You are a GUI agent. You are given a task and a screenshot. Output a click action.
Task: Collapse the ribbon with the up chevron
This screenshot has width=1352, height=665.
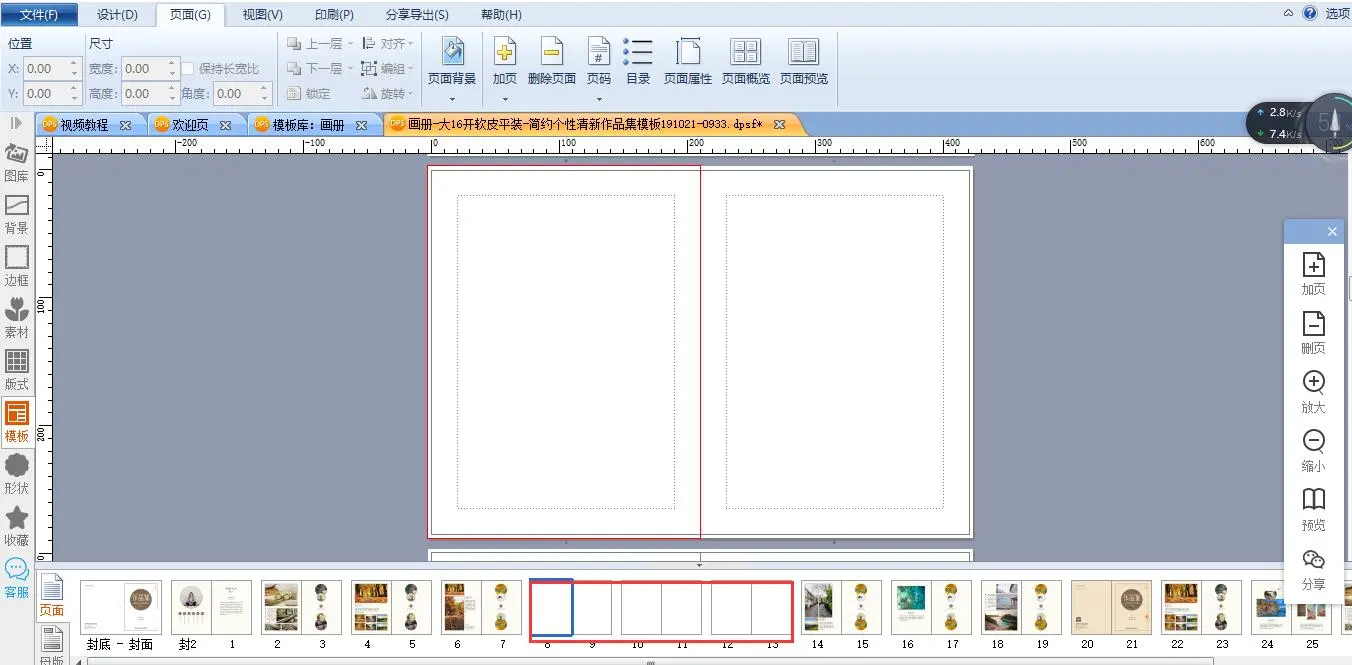pos(1289,13)
